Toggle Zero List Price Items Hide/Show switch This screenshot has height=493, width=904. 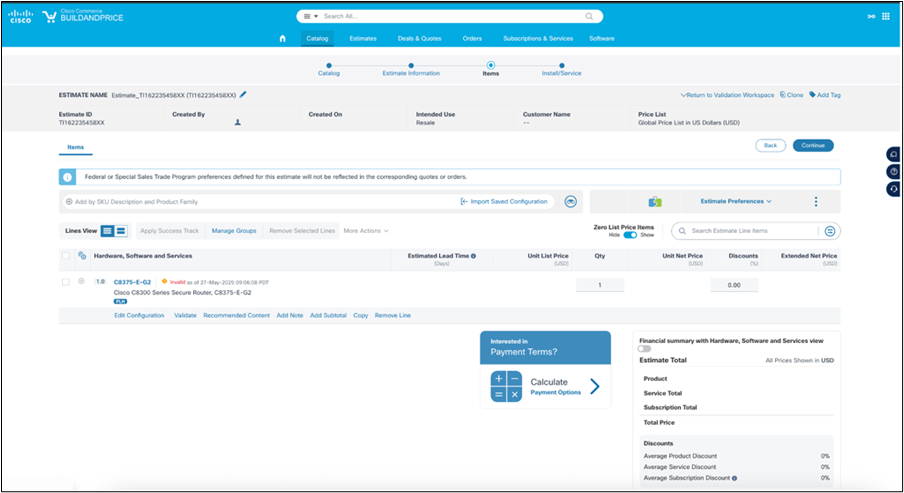[x=630, y=235]
